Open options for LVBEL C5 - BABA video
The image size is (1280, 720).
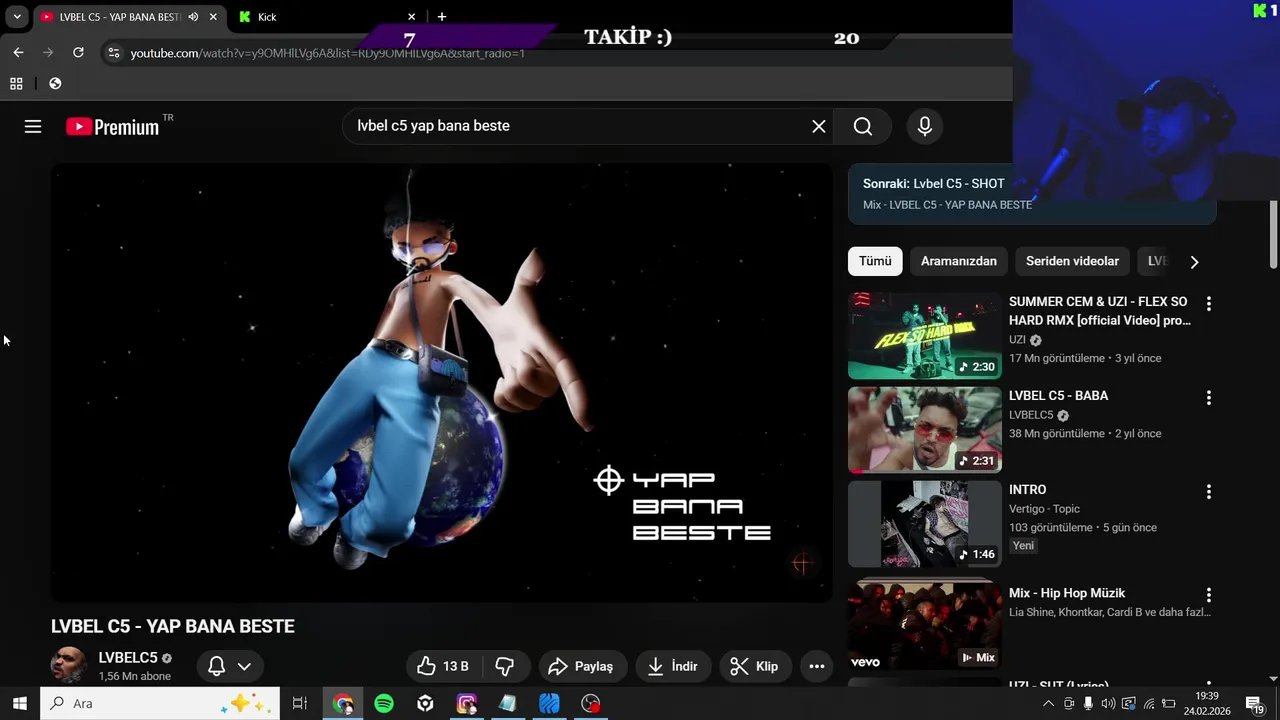(1208, 398)
